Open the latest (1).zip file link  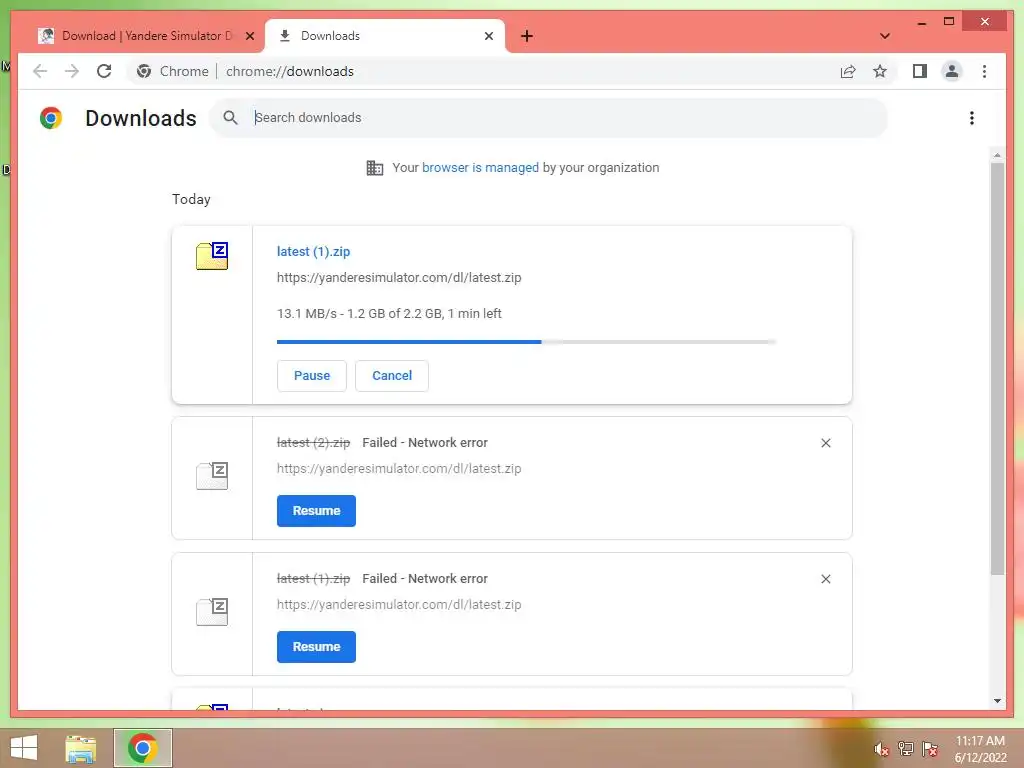pyautogui.click(x=313, y=251)
